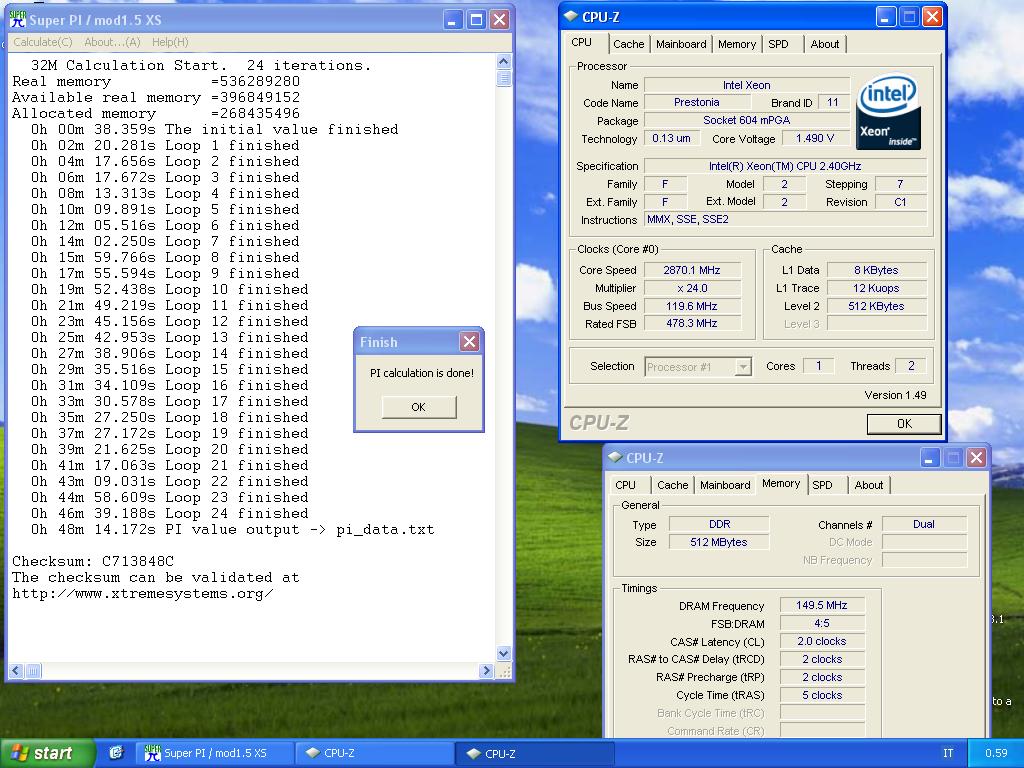This screenshot has width=1024, height=768.
Task: Click Cycle Time (tRAS) value 5 clocks
Action: (822, 696)
